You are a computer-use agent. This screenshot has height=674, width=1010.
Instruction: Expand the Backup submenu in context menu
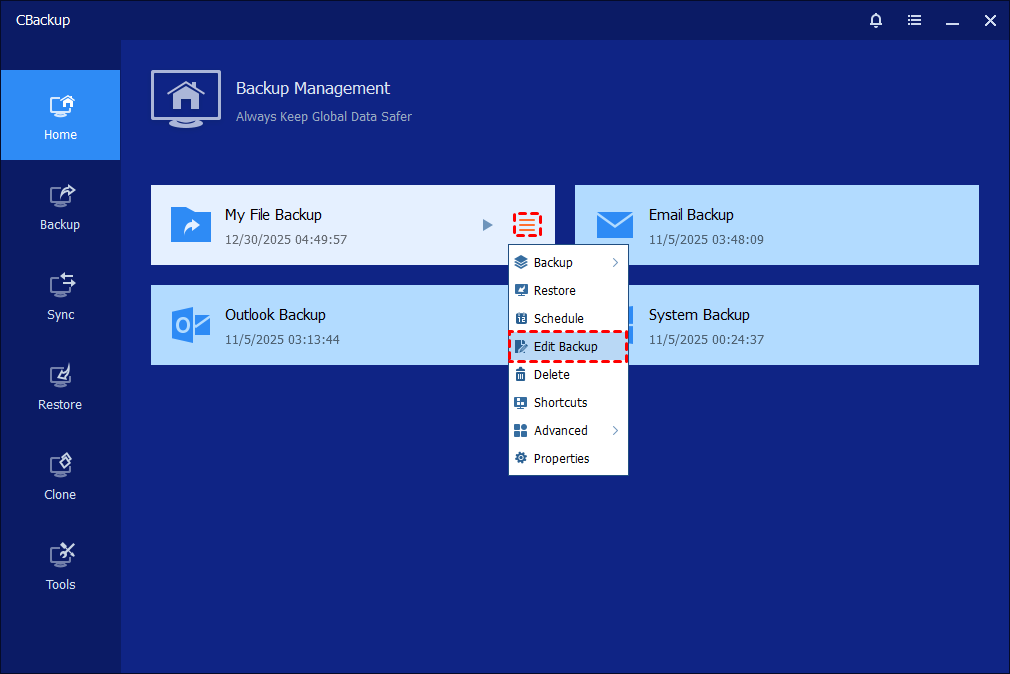click(567, 263)
